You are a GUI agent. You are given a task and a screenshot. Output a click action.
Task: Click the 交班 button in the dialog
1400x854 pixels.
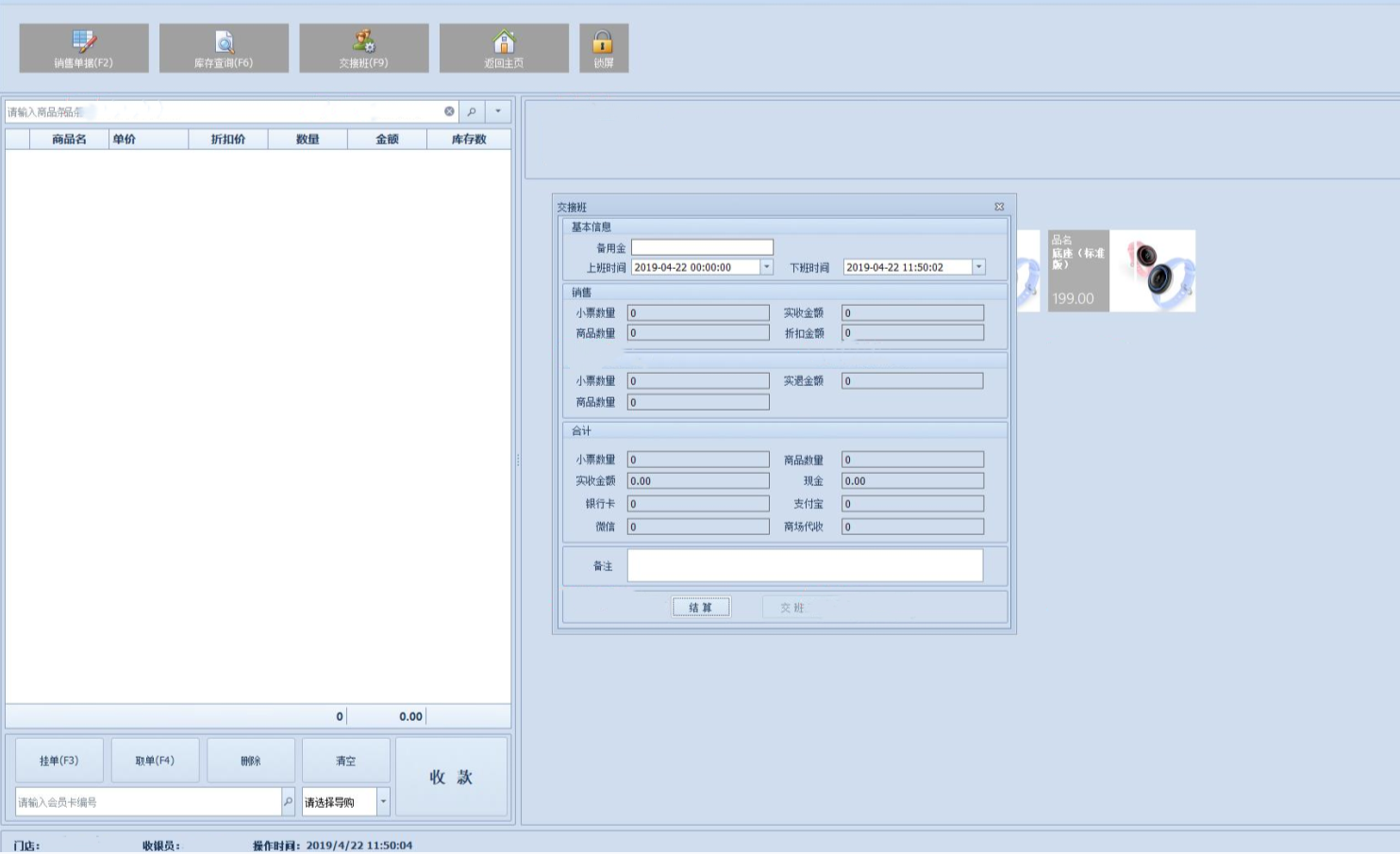coord(792,608)
